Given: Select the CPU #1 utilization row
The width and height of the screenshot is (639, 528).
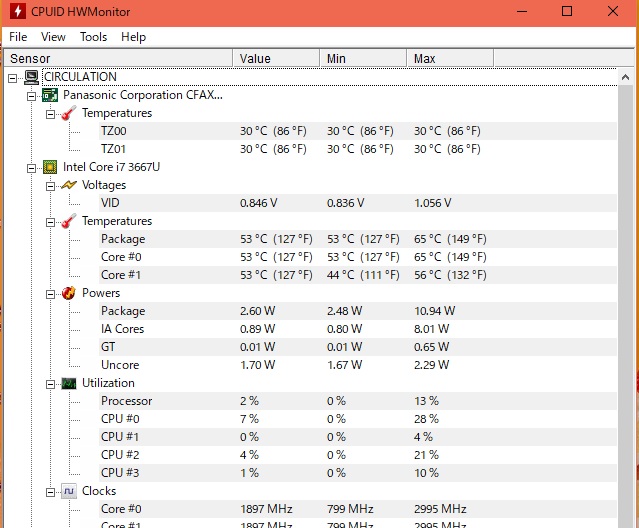Looking at the screenshot, I should (x=358, y=437).
